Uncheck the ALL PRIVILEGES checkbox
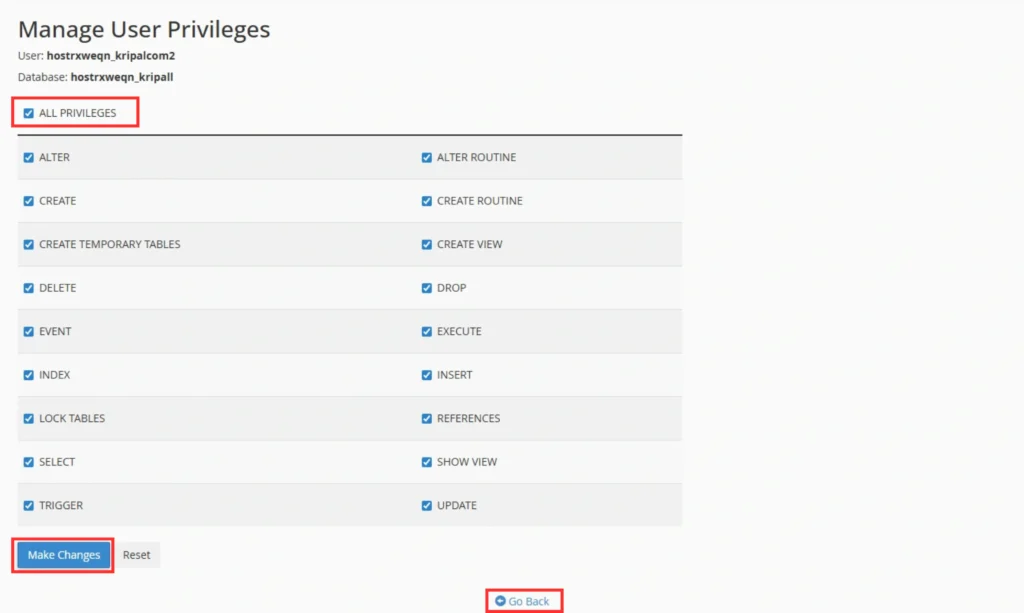The height and width of the screenshot is (613, 1024). (x=29, y=113)
